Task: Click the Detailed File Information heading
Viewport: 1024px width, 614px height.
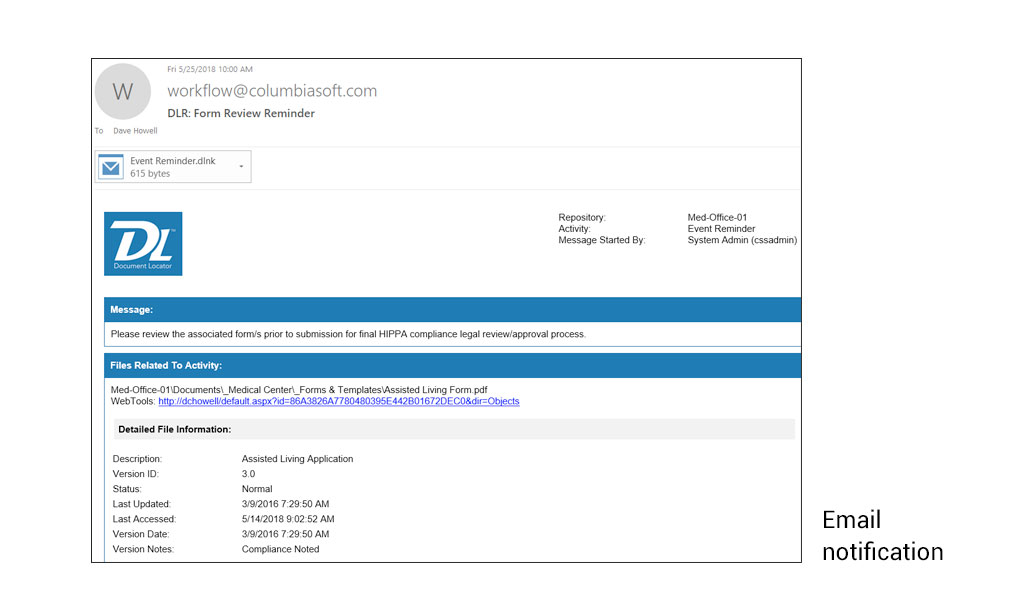Action: [x=174, y=429]
